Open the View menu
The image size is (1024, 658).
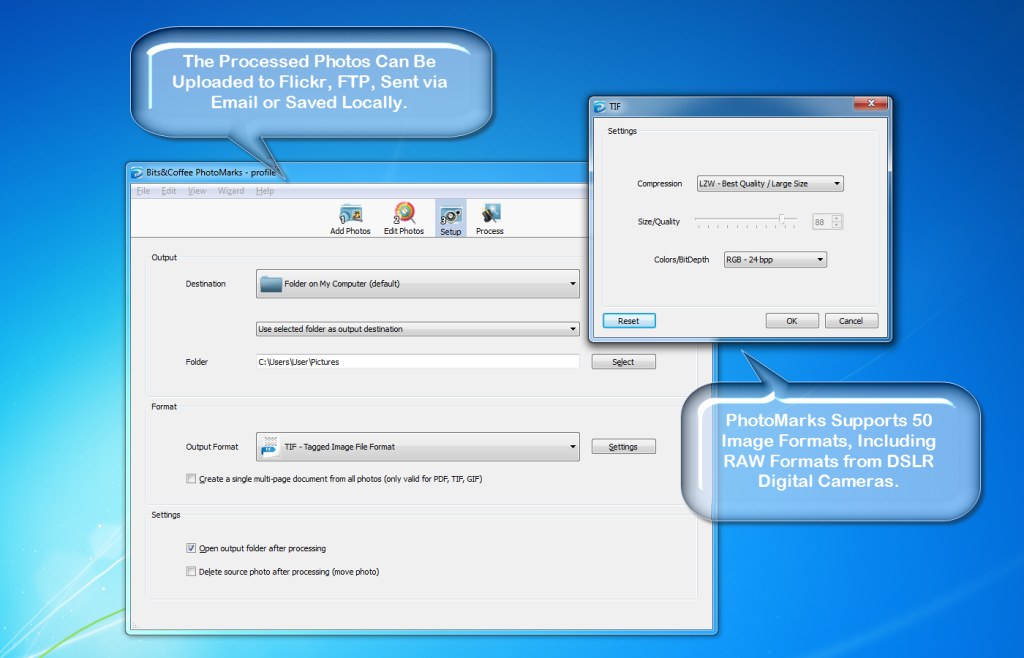[197, 191]
